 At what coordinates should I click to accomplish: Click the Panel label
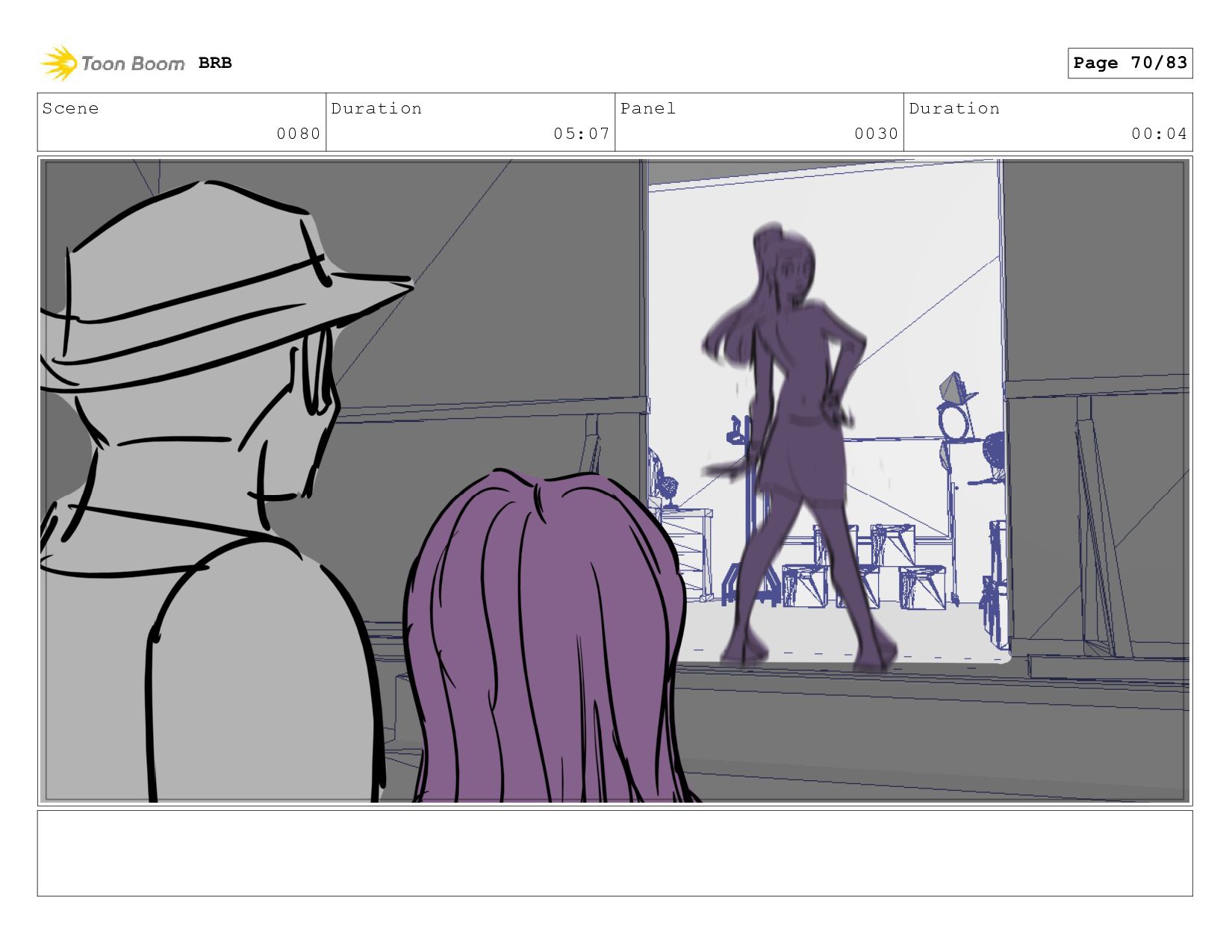[648, 108]
